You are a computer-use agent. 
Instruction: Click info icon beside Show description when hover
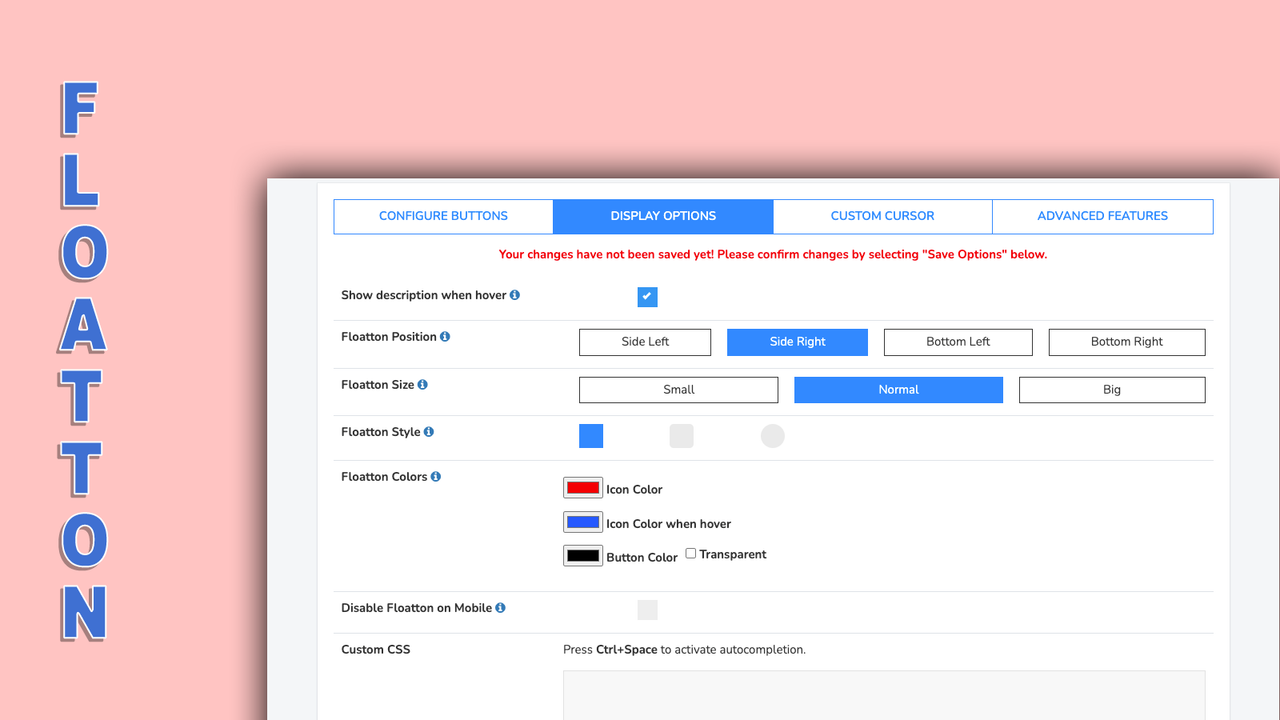(515, 295)
